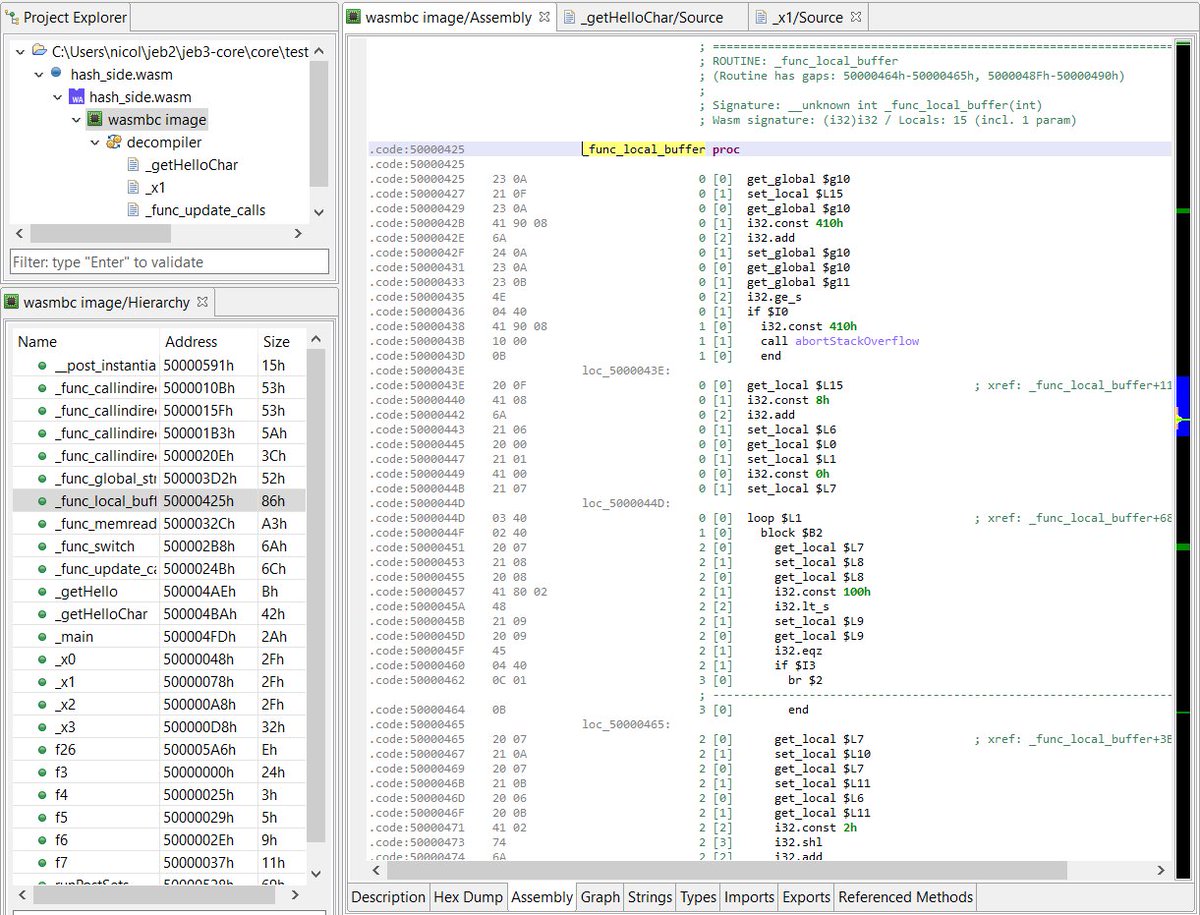This screenshot has width=1200, height=915.
Task: Open the Graph bottom tab
Action: coord(600,897)
